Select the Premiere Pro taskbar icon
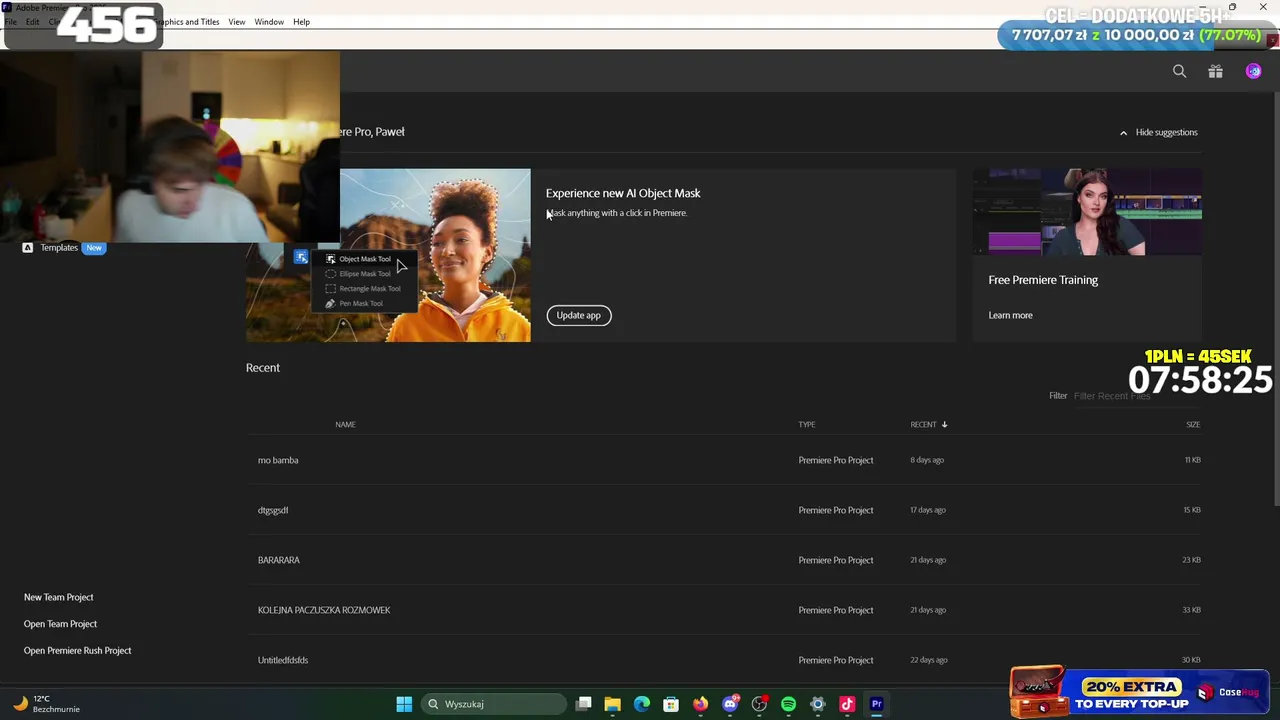Viewport: 1280px width, 720px height. (876, 704)
